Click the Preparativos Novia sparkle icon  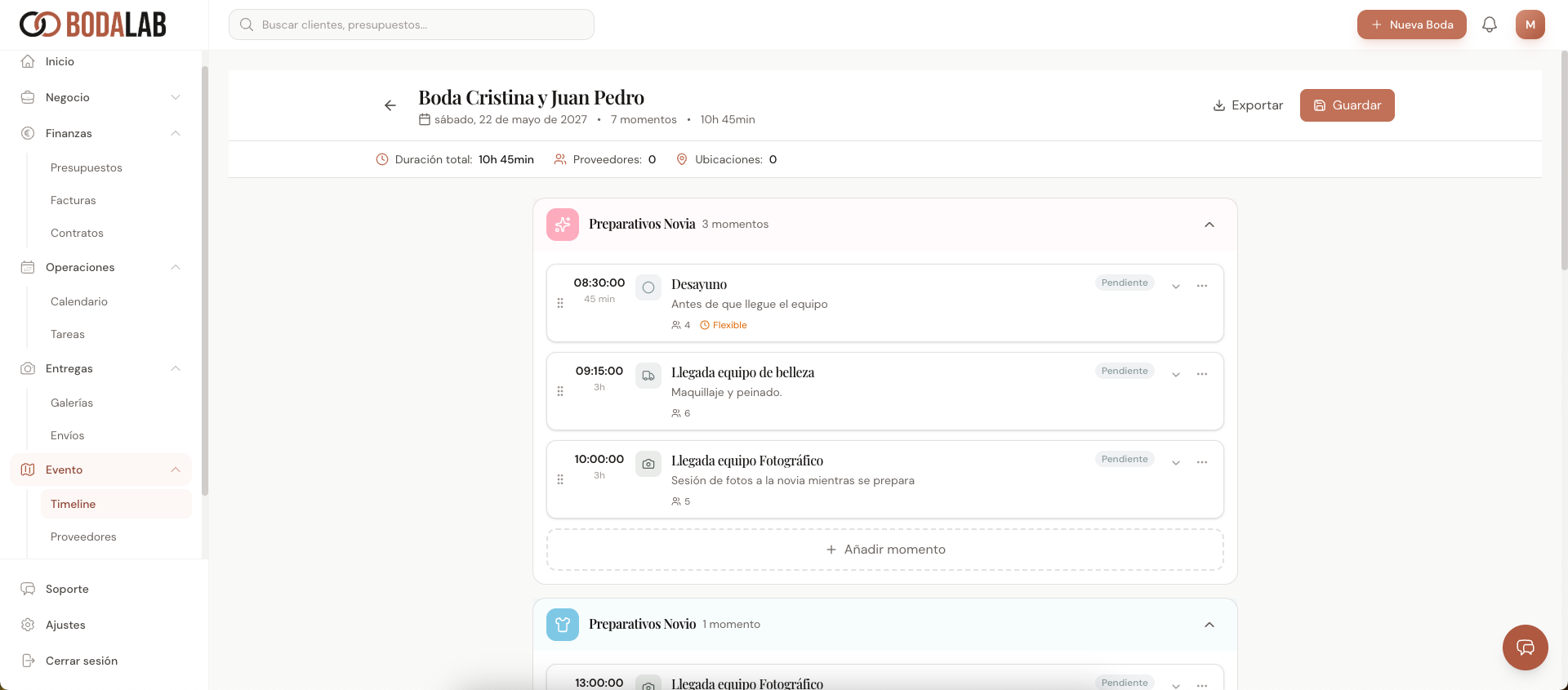tap(563, 225)
